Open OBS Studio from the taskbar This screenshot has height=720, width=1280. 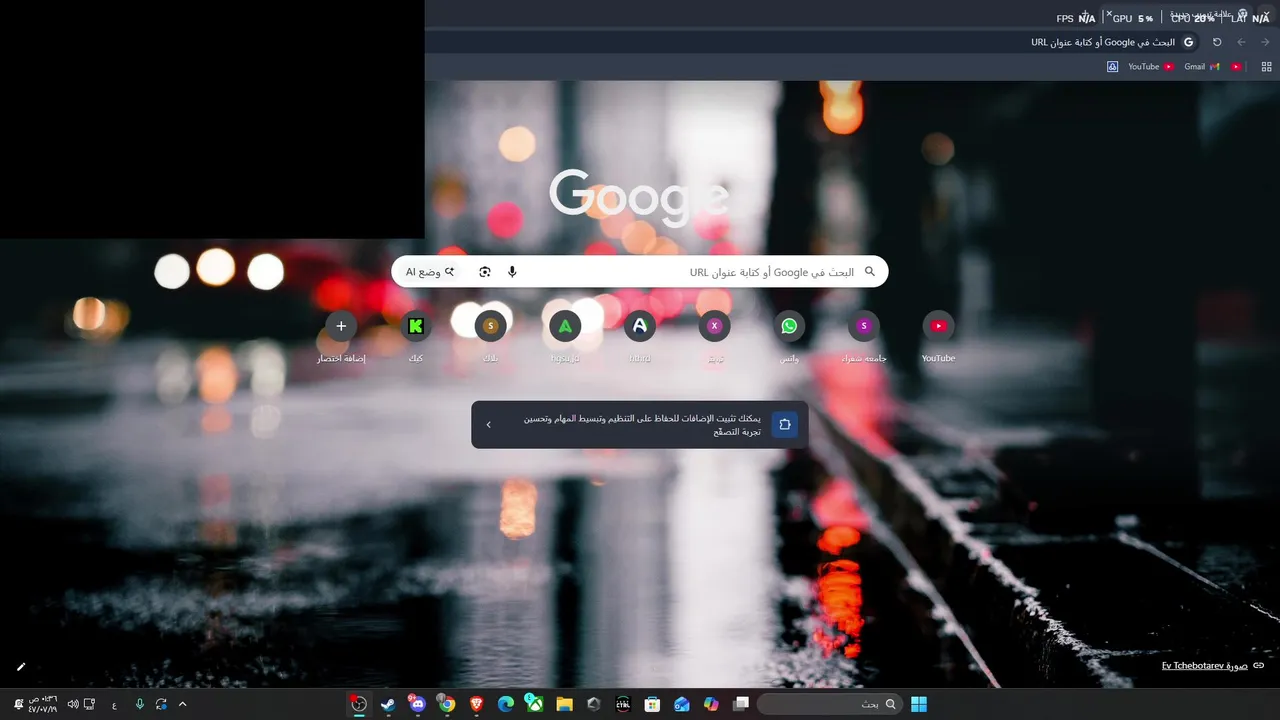tap(358, 704)
